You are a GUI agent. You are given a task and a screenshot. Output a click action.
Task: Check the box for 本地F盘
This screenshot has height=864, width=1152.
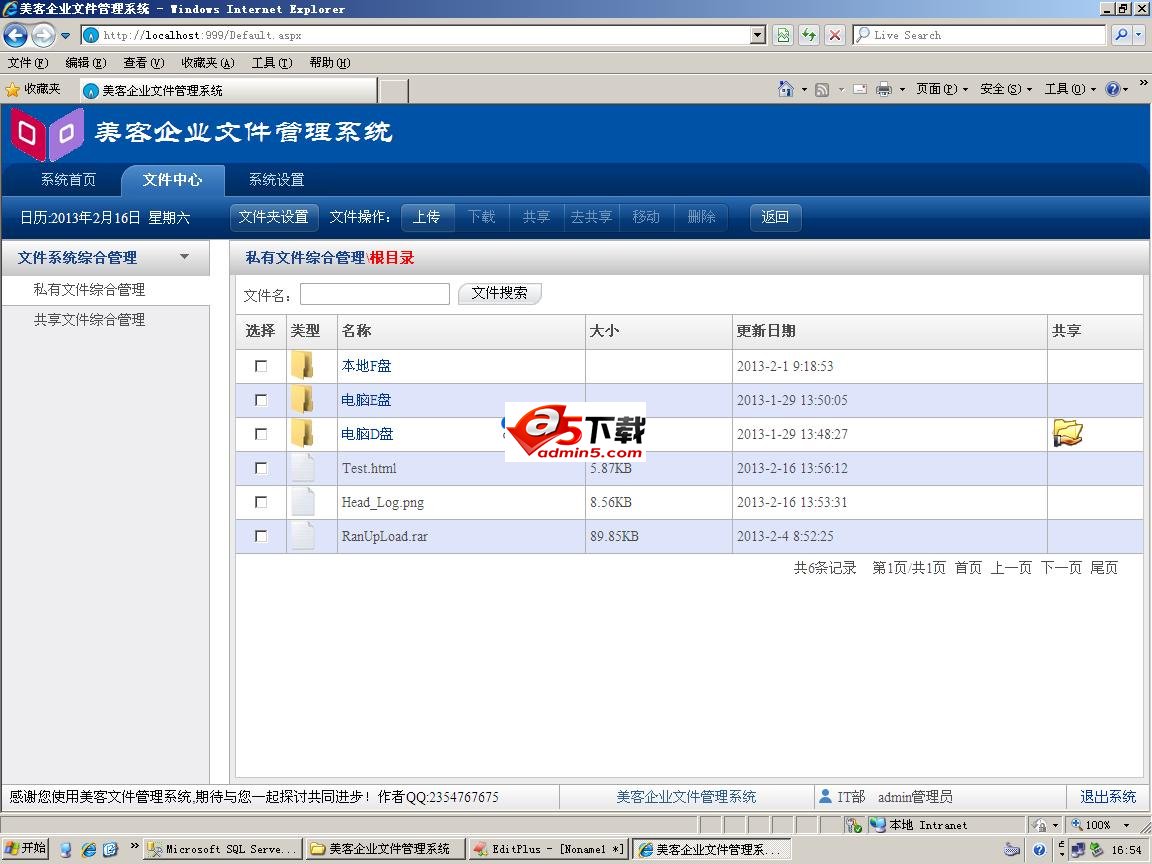coord(261,365)
